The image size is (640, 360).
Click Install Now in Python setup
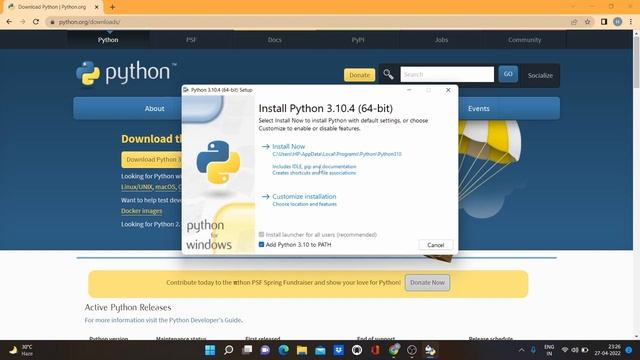tap(288, 146)
